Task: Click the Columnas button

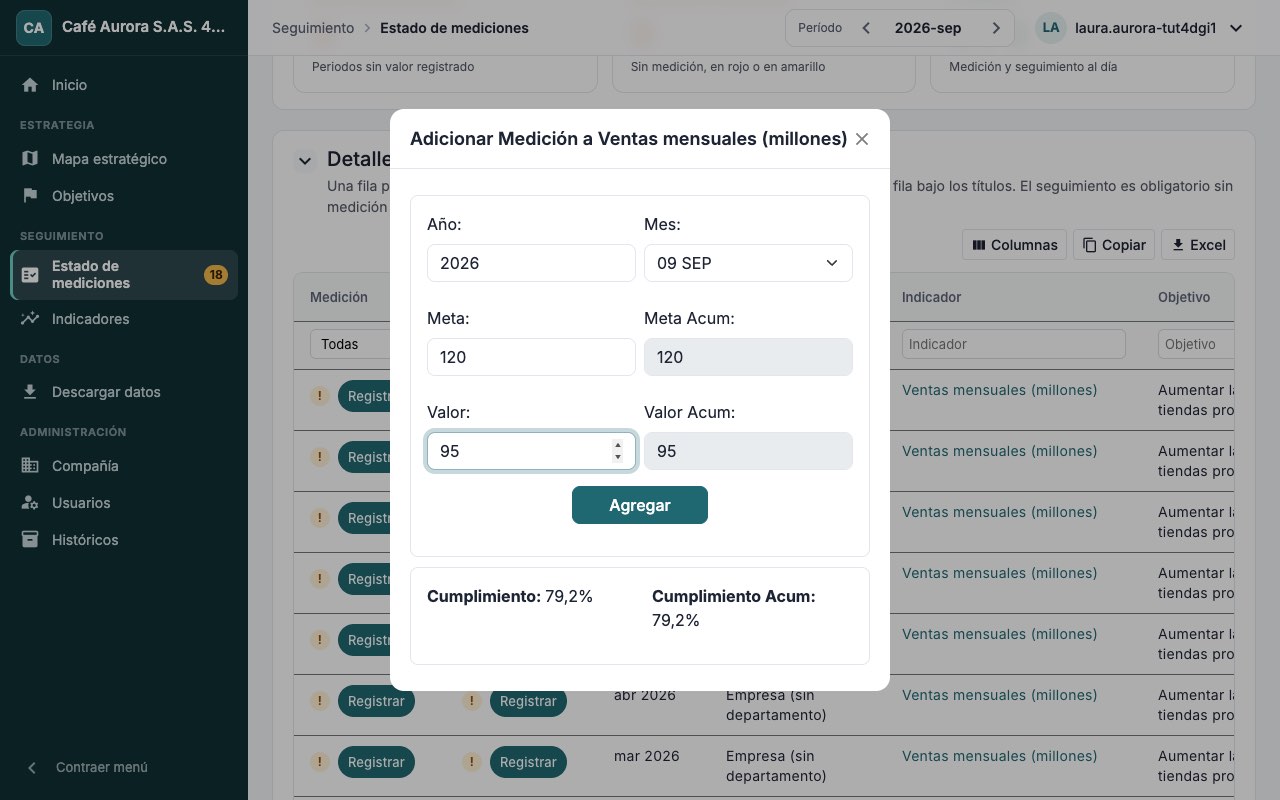Action: (1014, 245)
